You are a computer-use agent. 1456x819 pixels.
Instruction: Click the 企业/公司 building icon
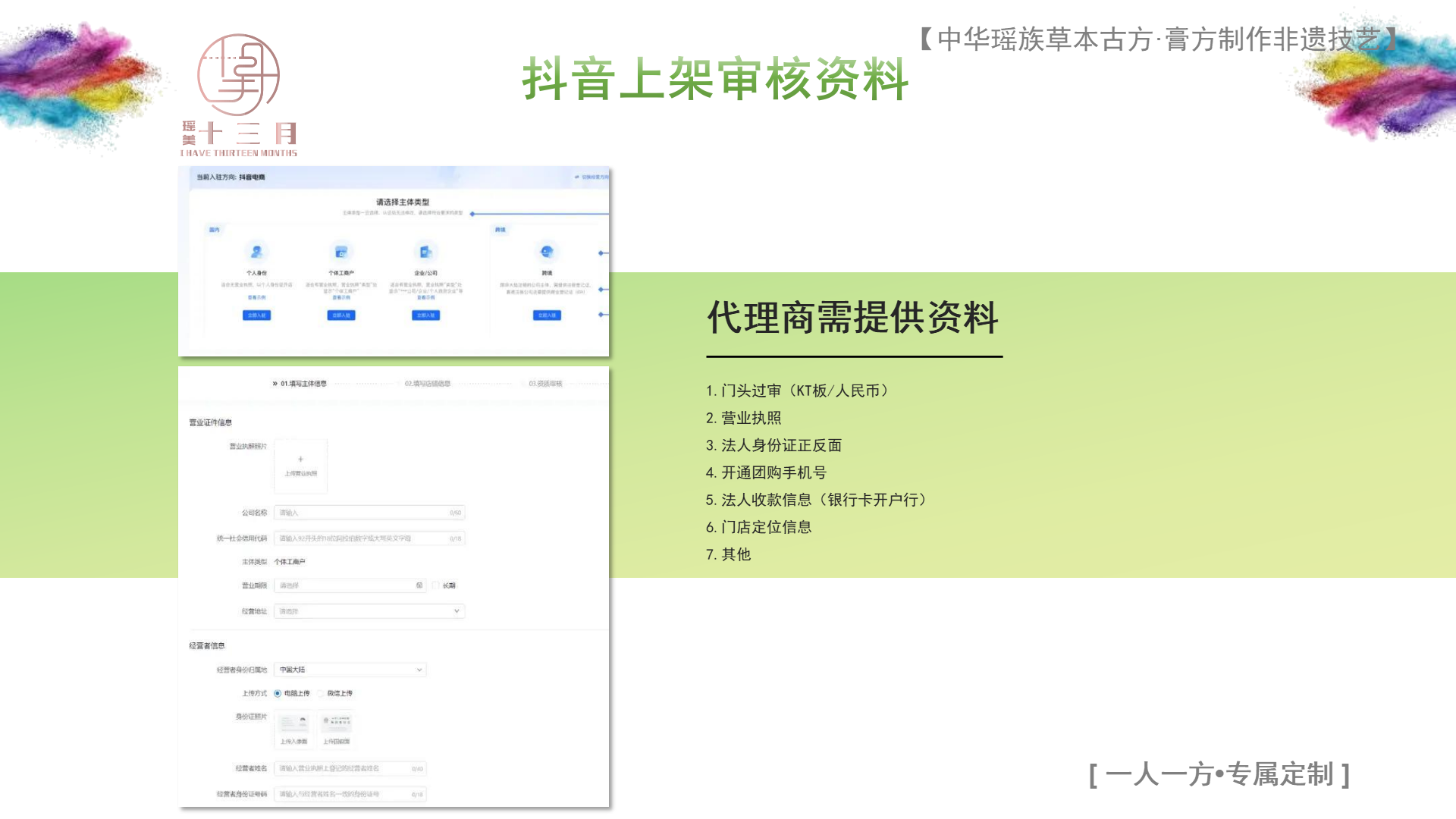coord(425,252)
